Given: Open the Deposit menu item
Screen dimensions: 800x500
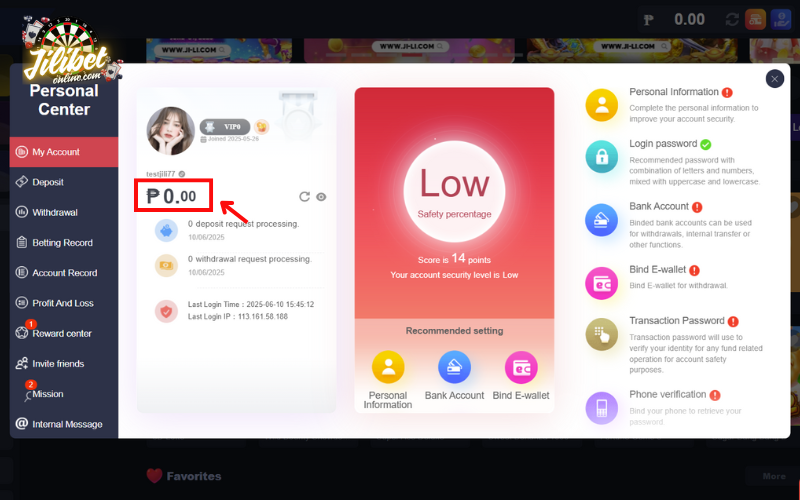Looking at the screenshot, I should pyautogui.click(x=64, y=182).
